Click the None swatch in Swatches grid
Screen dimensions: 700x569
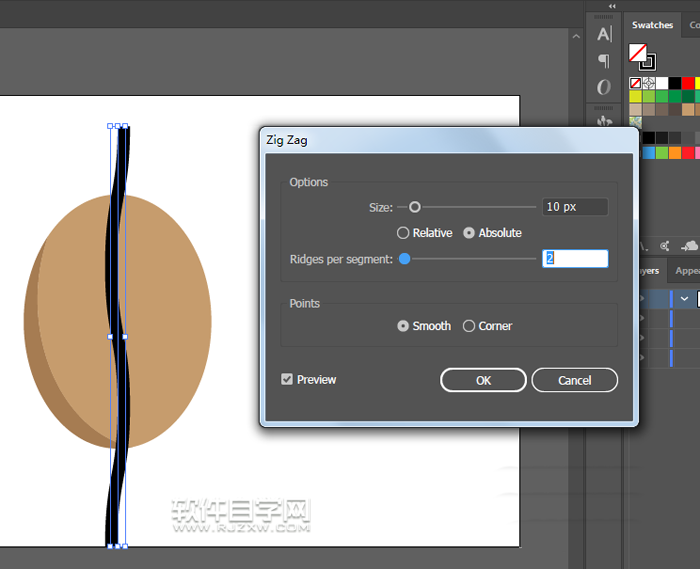coord(635,83)
